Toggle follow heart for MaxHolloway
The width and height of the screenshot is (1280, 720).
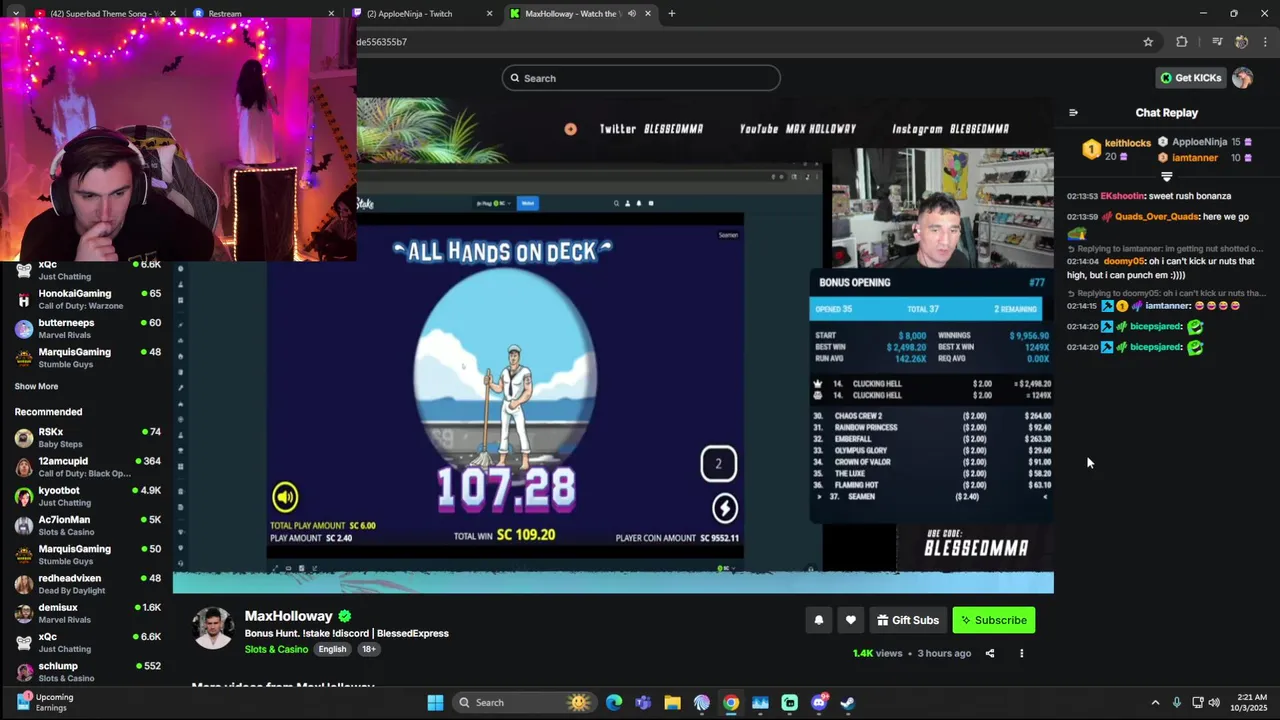[x=851, y=620]
